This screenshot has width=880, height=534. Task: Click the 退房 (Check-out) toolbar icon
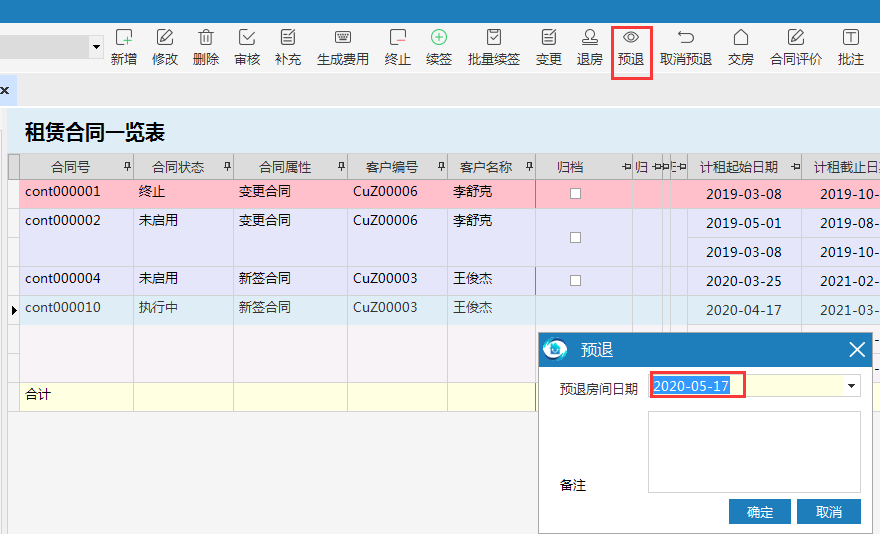click(589, 38)
